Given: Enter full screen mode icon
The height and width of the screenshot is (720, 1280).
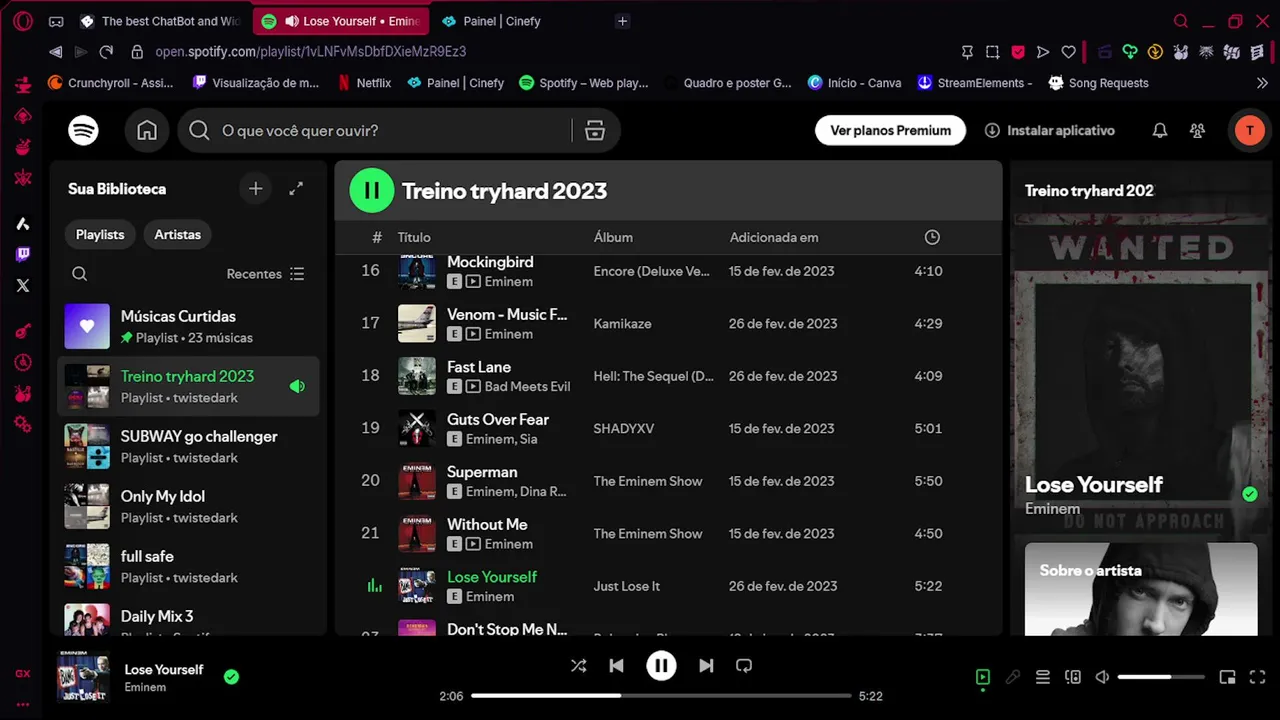Looking at the screenshot, I should (x=1258, y=677).
